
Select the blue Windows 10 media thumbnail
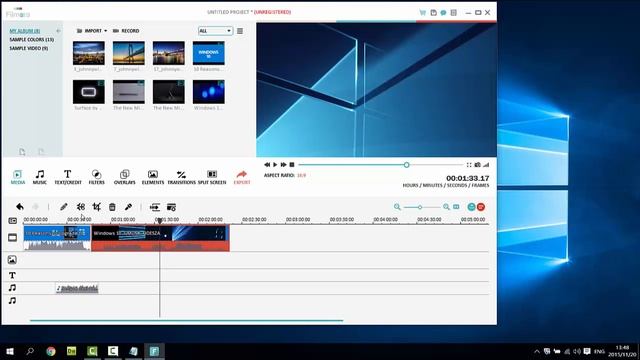coord(209,53)
